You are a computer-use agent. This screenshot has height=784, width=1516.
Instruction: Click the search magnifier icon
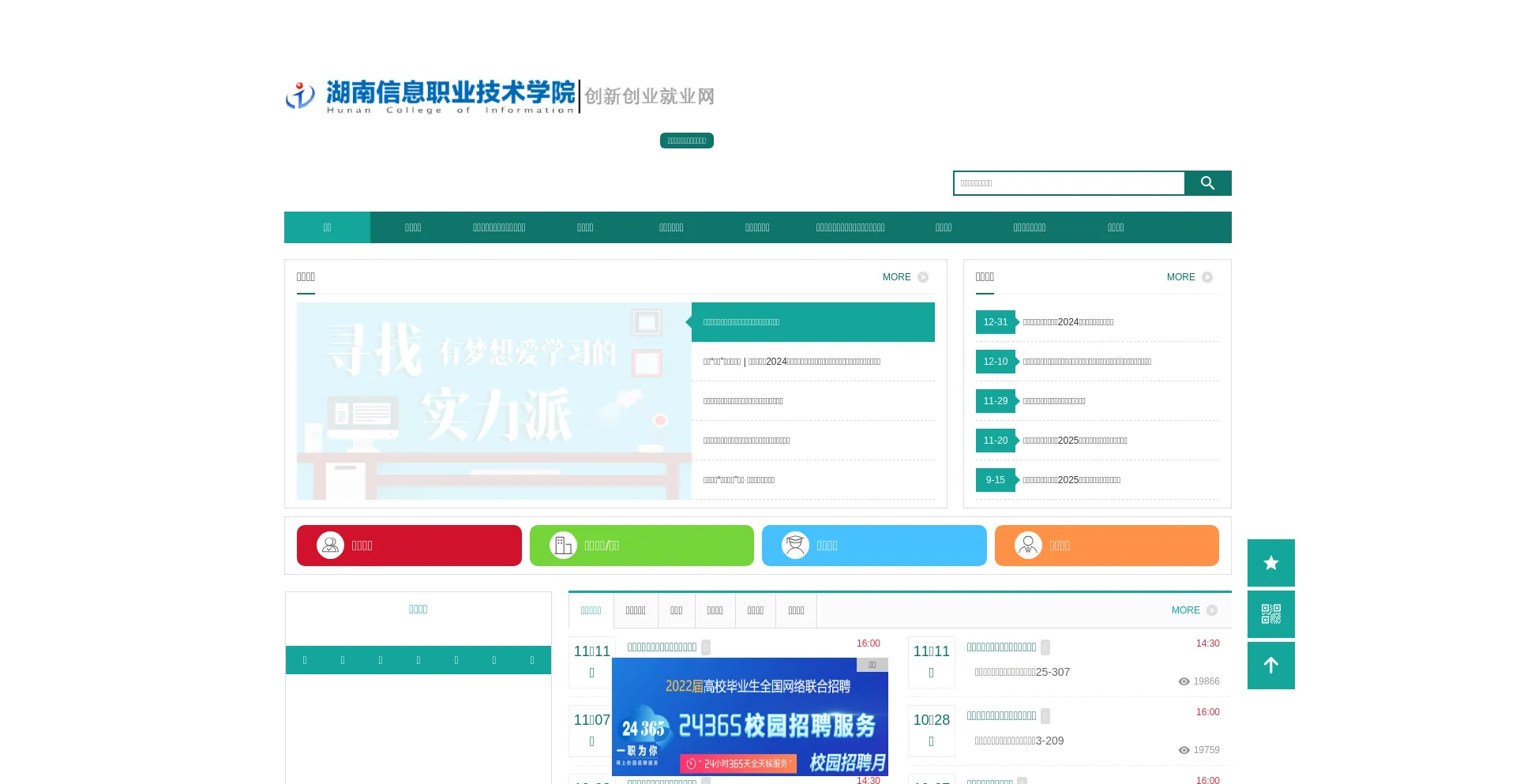[x=1207, y=182]
